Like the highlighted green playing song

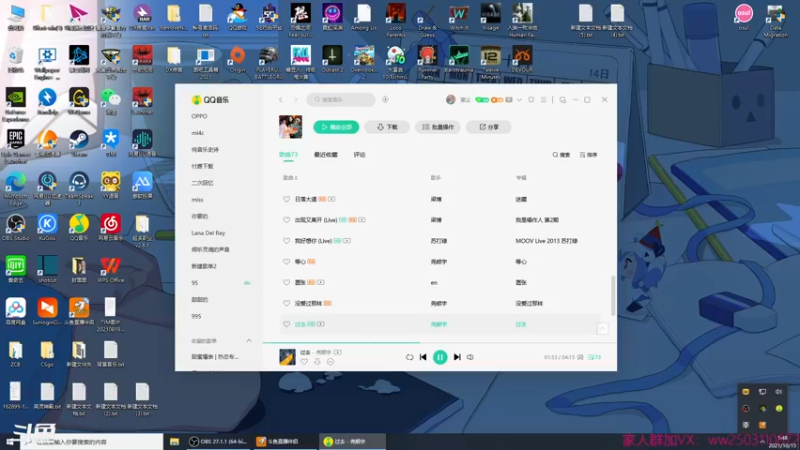[x=286, y=324]
